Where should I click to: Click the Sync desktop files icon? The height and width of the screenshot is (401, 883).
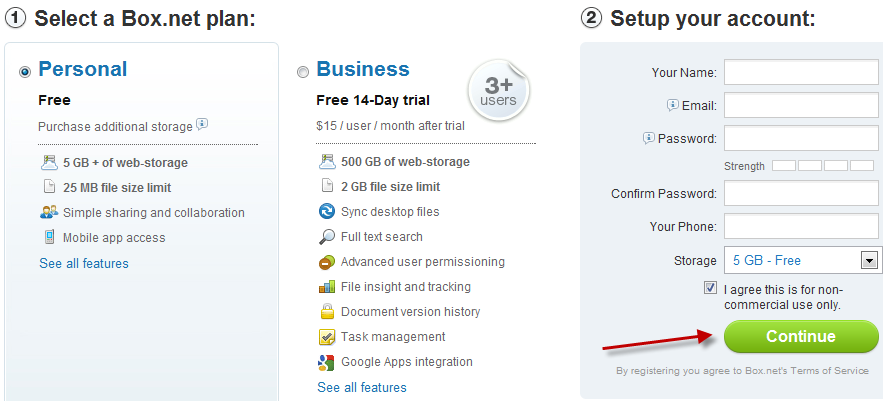(327, 212)
